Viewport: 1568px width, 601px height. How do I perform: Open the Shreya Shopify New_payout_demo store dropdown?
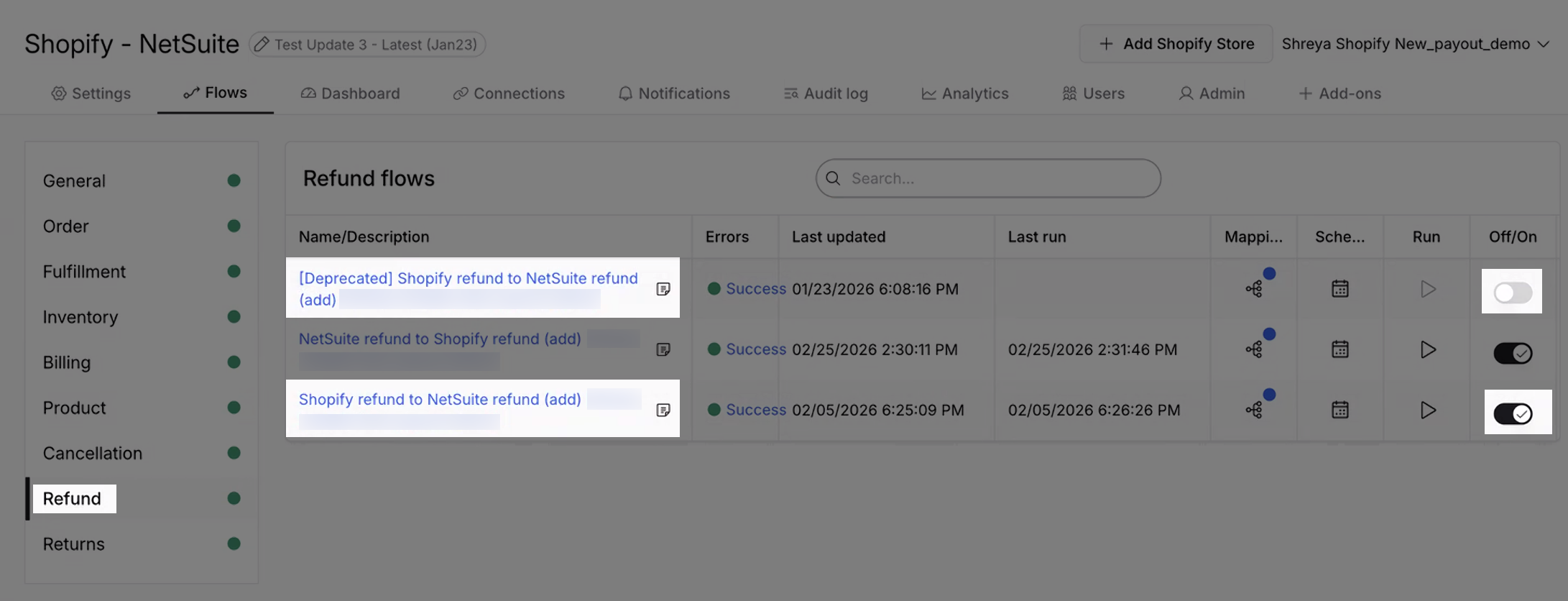(1415, 44)
